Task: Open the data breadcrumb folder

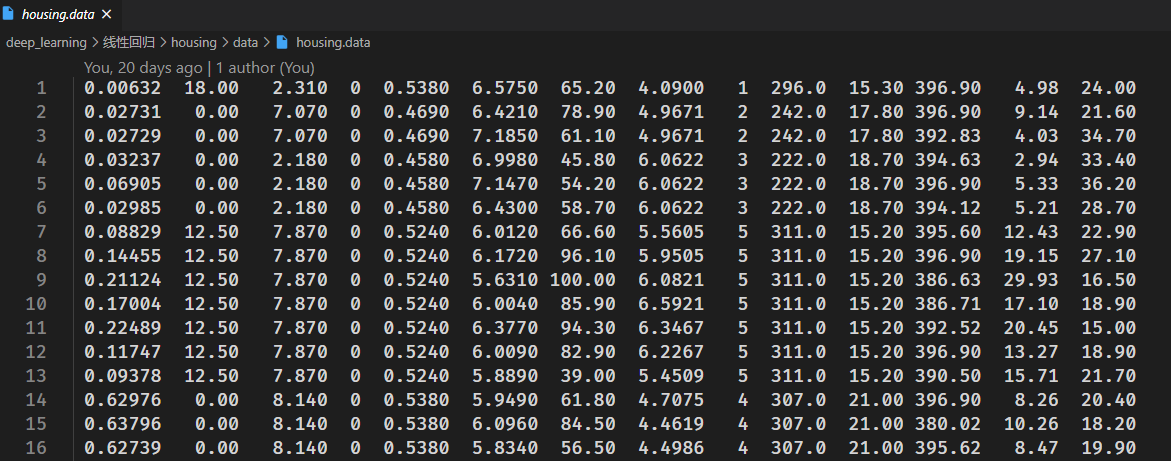Action: (245, 43)
